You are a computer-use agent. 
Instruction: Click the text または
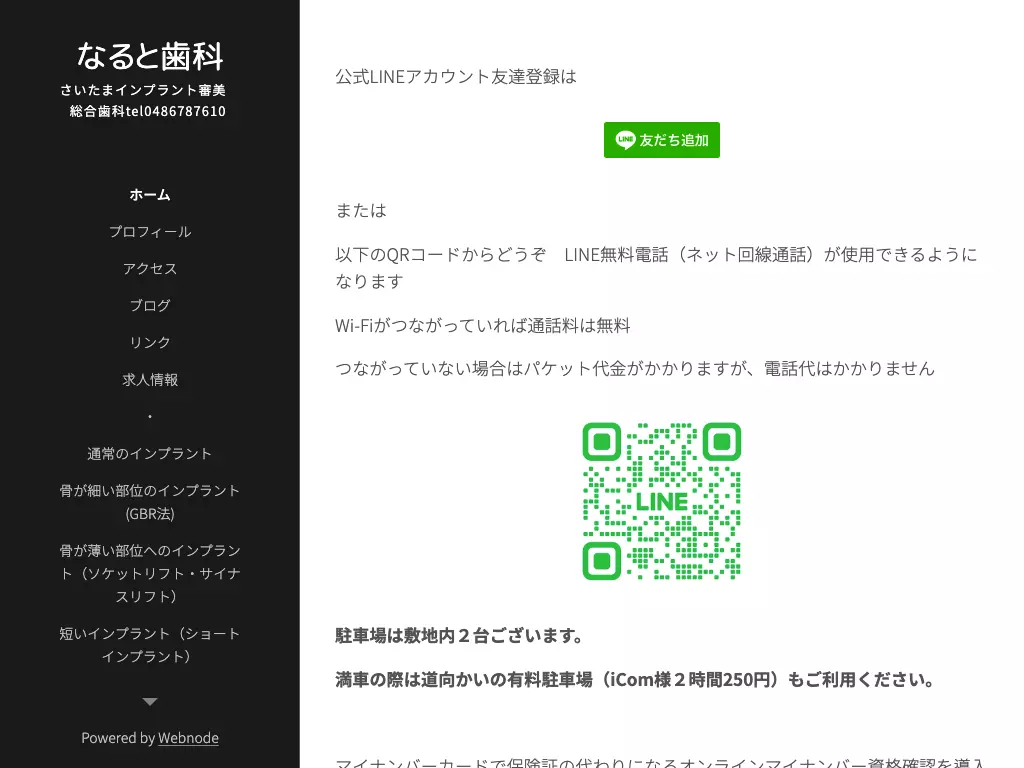(x=360, y=210)
